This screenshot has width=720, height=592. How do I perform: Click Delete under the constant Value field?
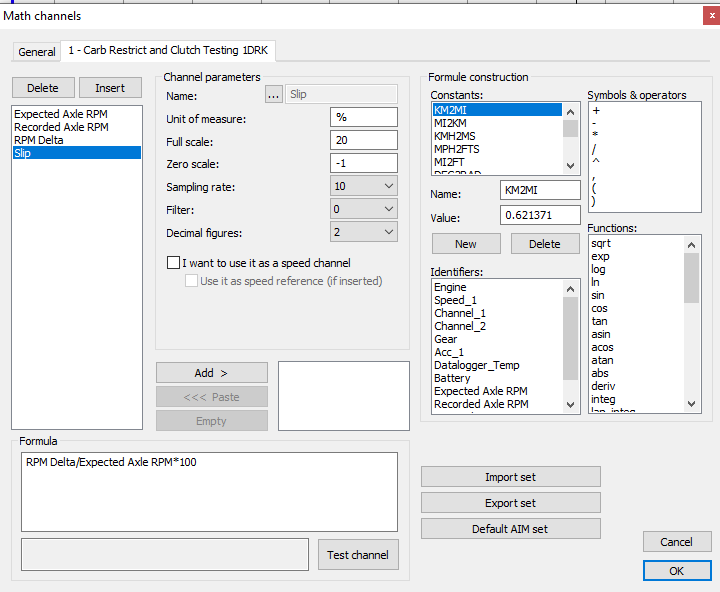pos(545,244)
